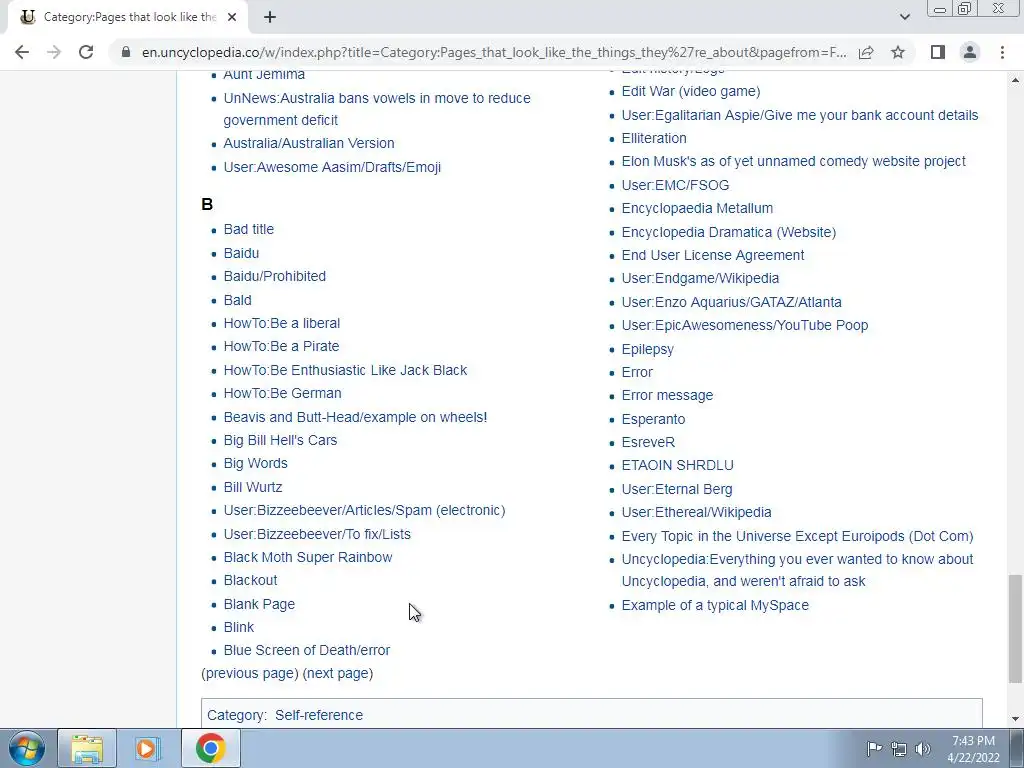Bookmark this page with the star icon
This screenshot has height=768, width=1024.
pos(898,52)
